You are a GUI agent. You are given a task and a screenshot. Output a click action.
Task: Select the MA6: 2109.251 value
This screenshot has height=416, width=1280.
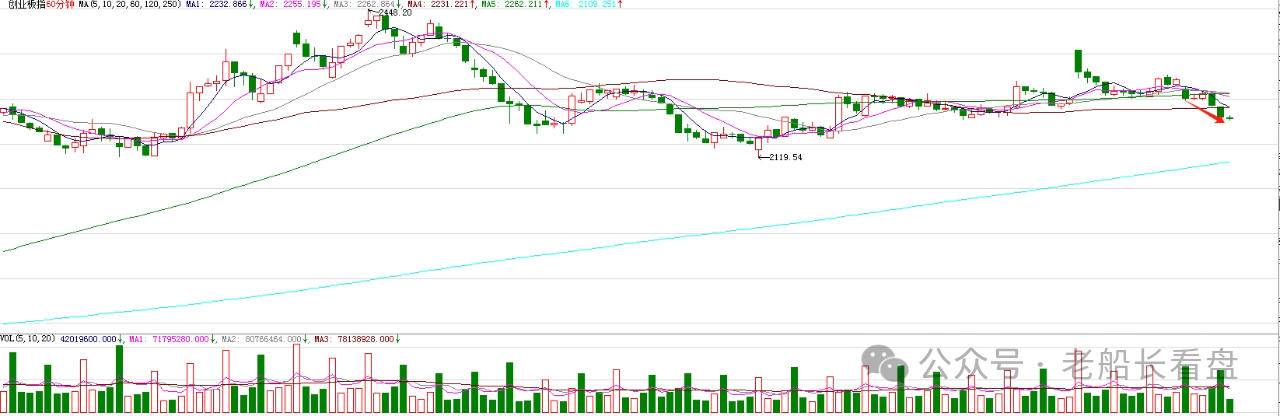[x=586, y=5]
